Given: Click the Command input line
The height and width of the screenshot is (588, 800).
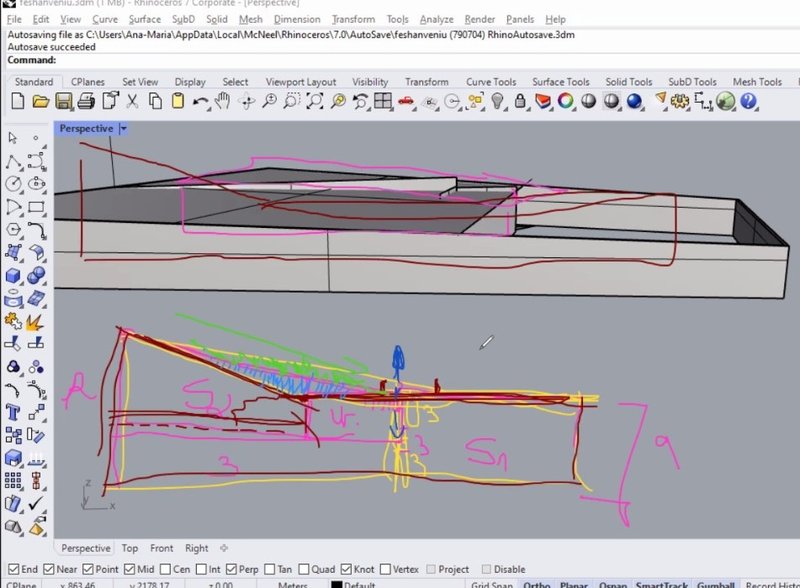Looking at the screenshot, I should (x=400, y=60).
